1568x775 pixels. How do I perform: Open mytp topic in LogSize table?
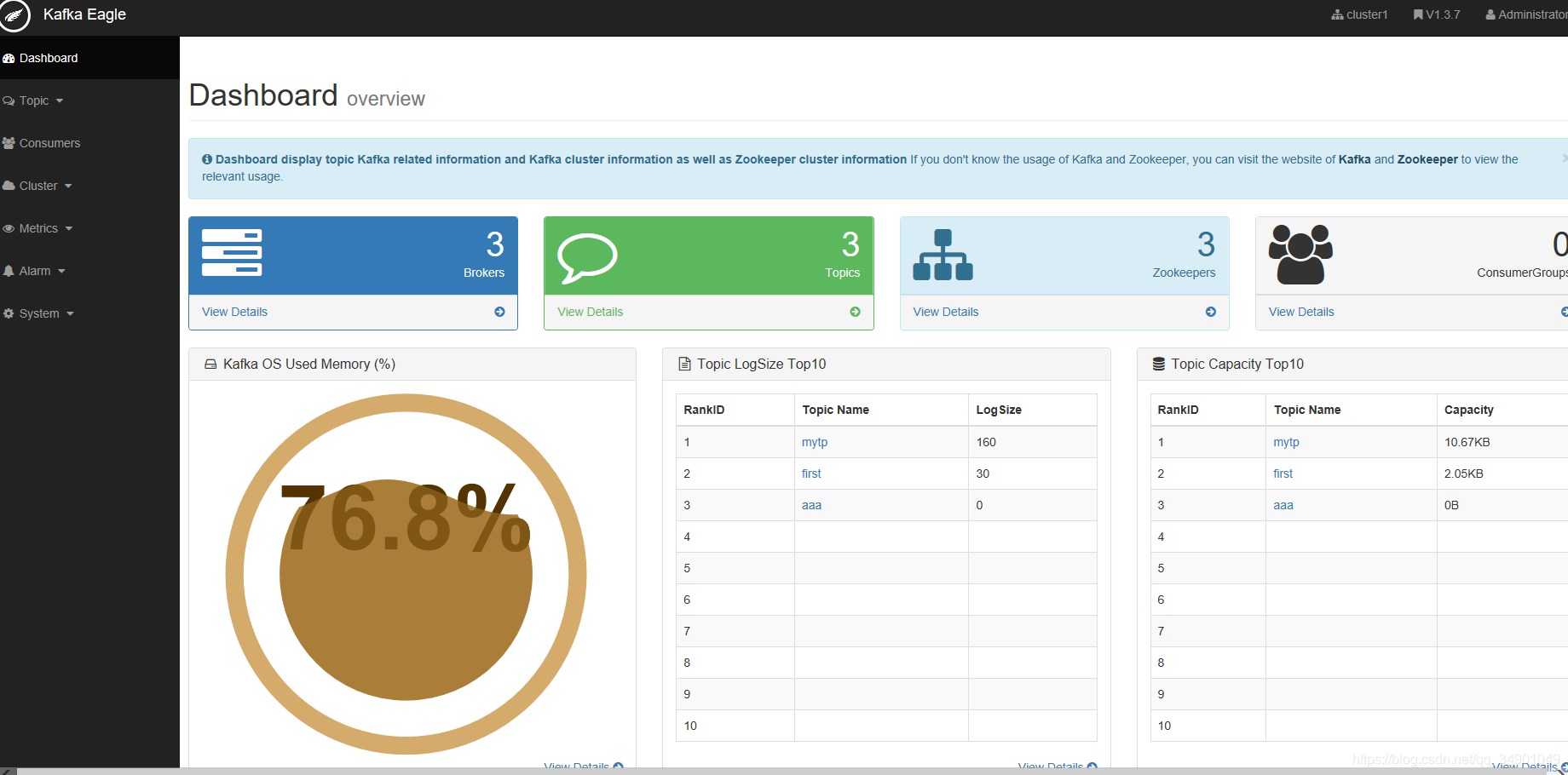click(815, 442)
